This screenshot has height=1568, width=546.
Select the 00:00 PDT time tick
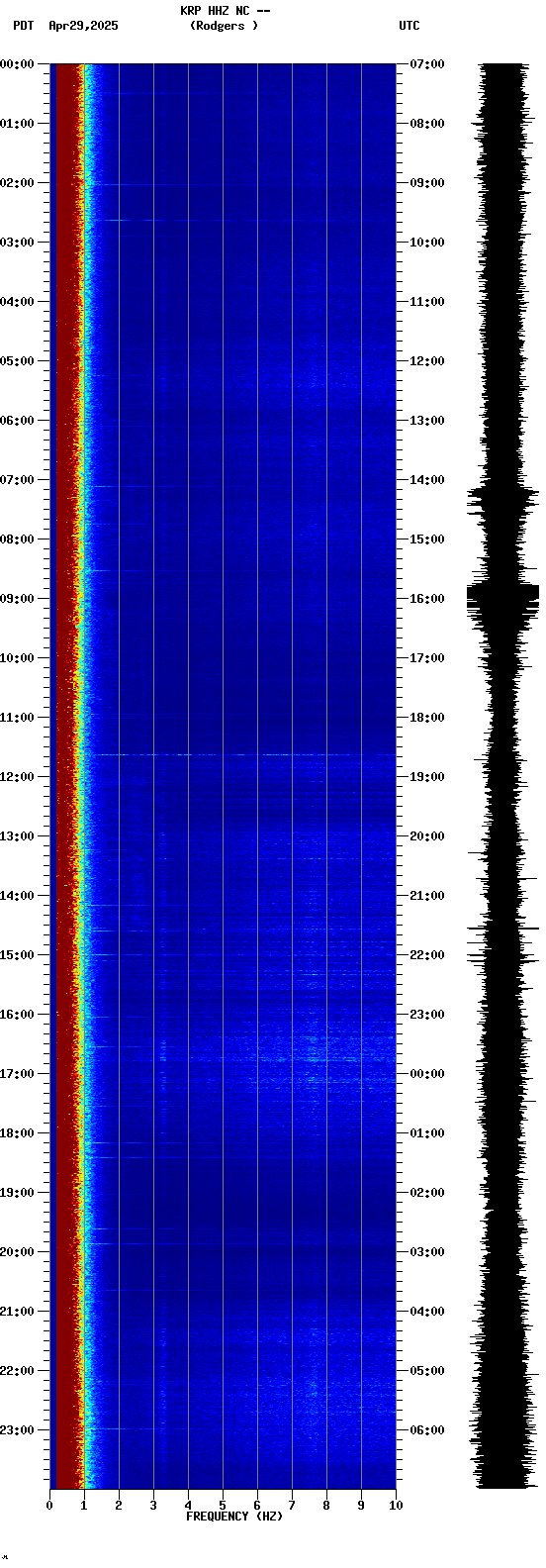(x=19, y=64)
